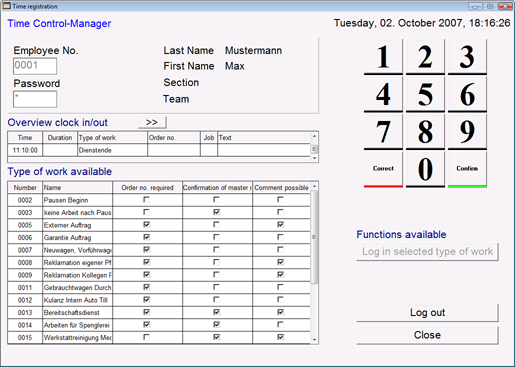Click the Duration column header
Viewport: 515px width, 367px height.
(x=60, y=138)
